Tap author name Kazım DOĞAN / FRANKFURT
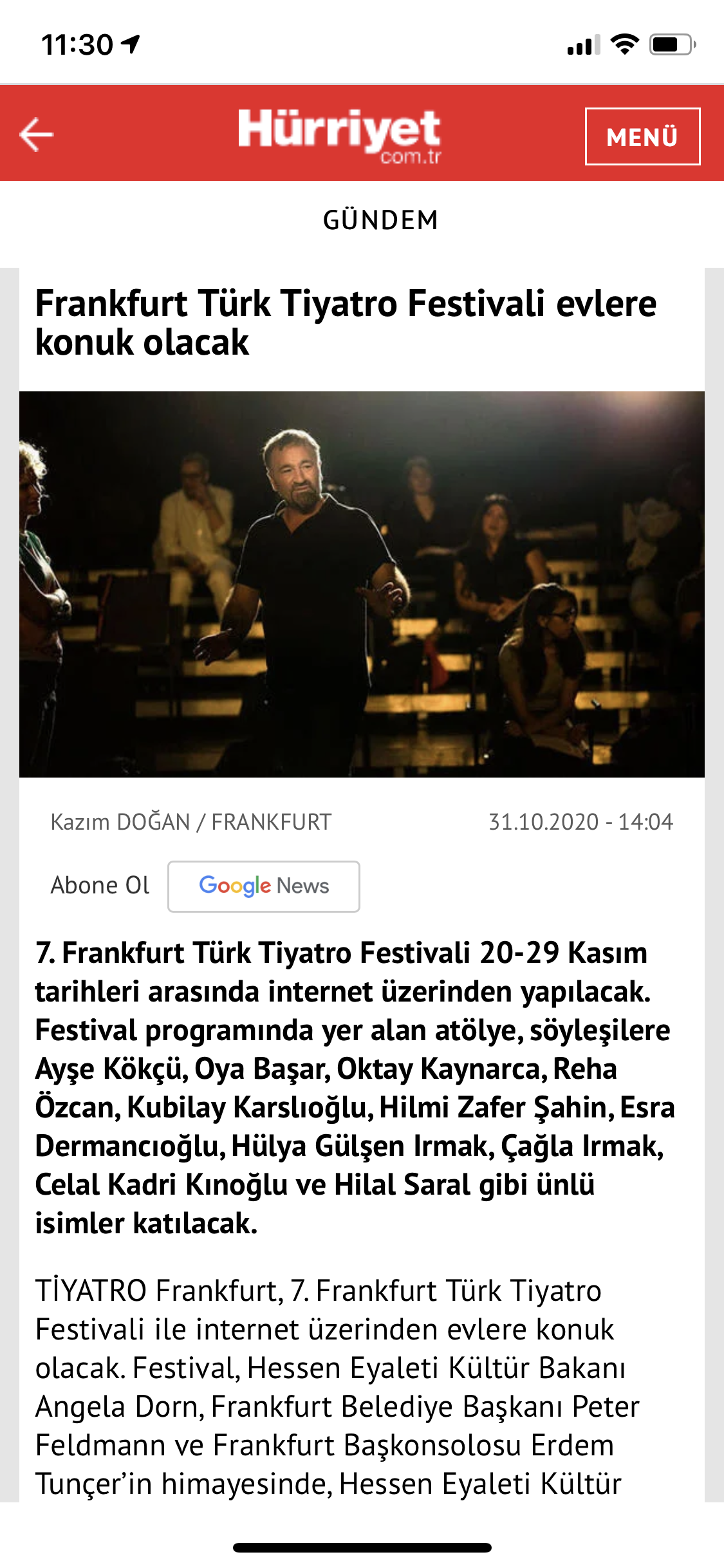This screenshot has height=1568, width=724. click(x=191, y=822)
